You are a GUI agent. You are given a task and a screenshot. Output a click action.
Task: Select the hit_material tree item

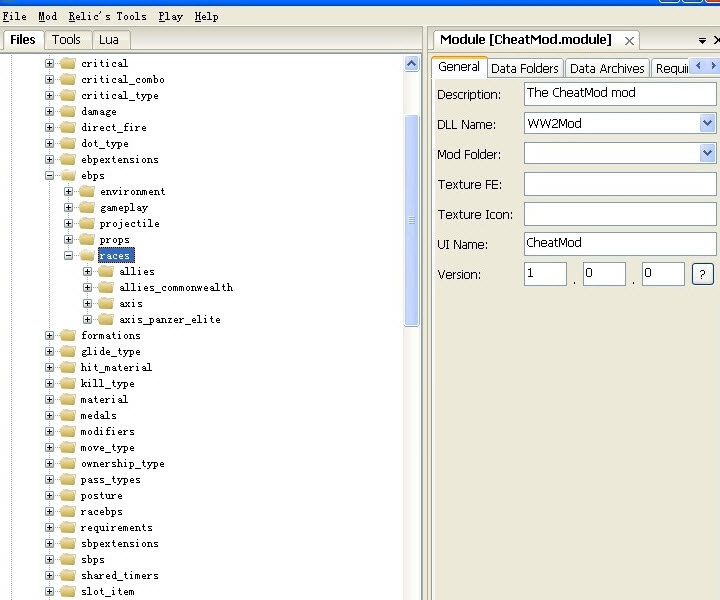point(116,368)
